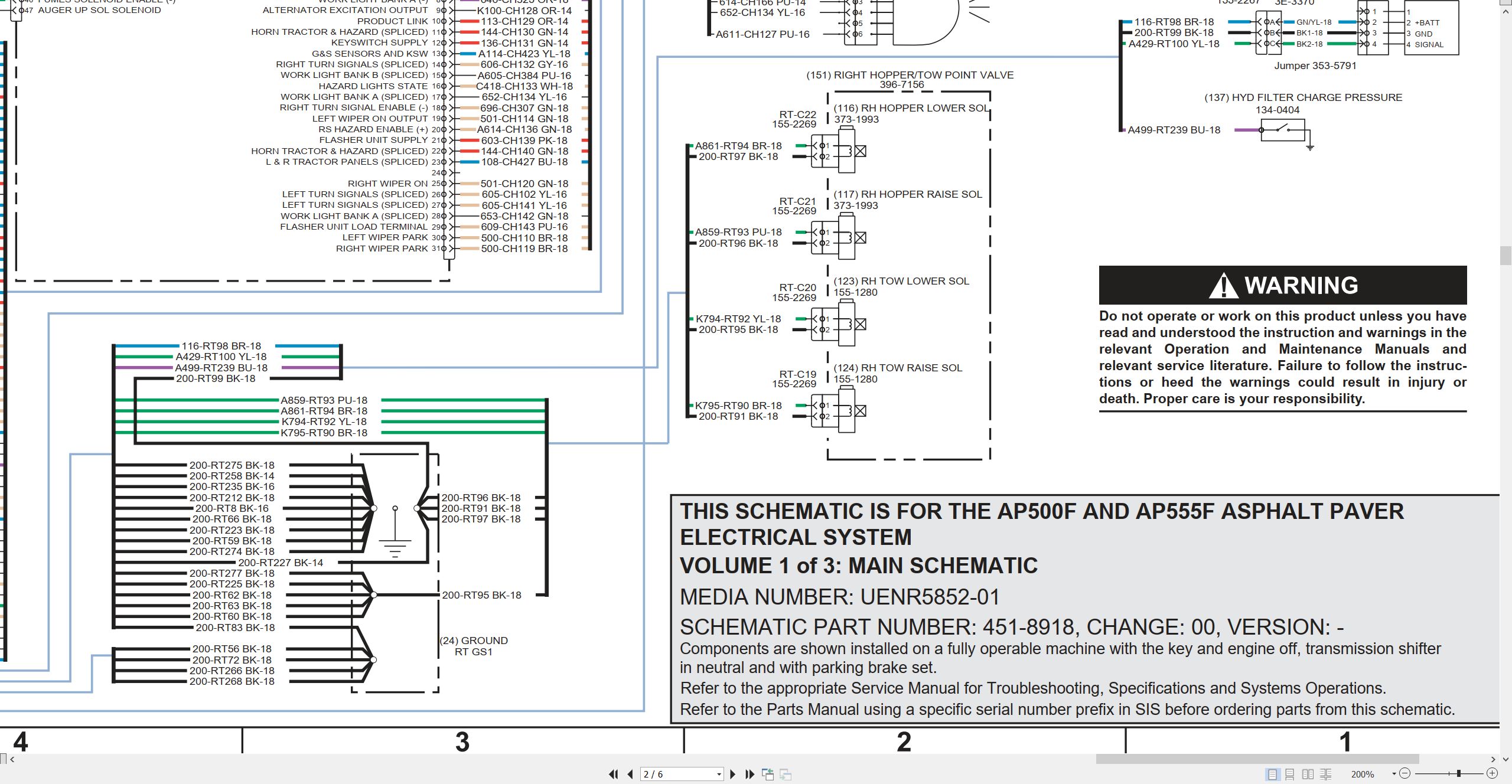Click "RIGHT WIPER PARK" pin 31 label

point(382,249)
